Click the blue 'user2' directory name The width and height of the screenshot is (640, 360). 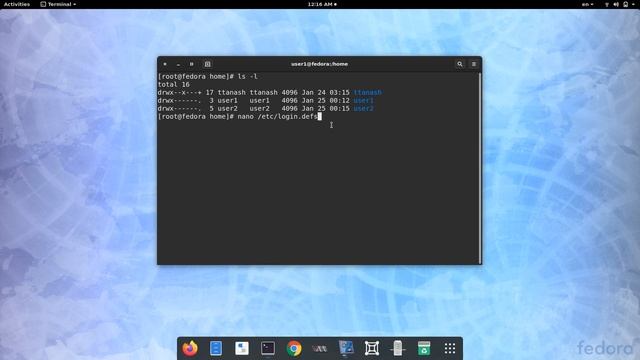pyautogui.click(x=364, y=109)
